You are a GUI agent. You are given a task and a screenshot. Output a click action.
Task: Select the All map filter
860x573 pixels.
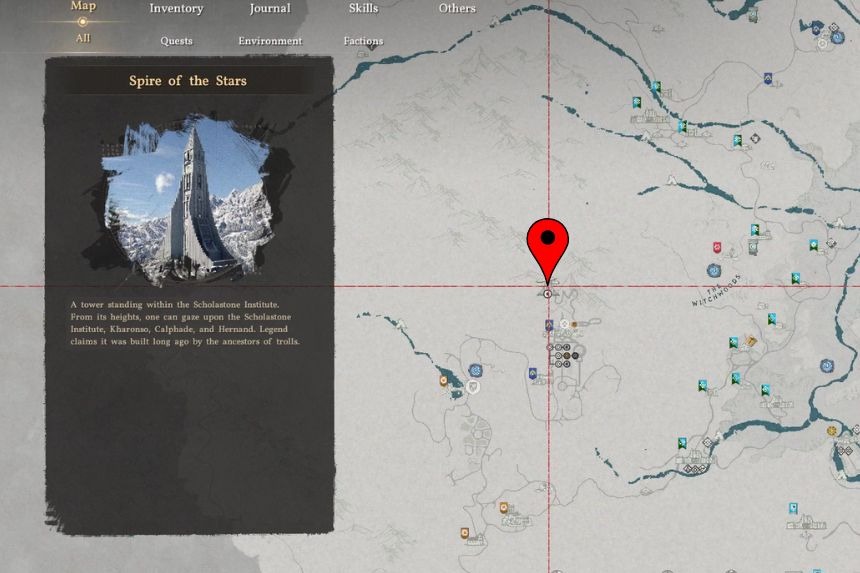[83, 38]
